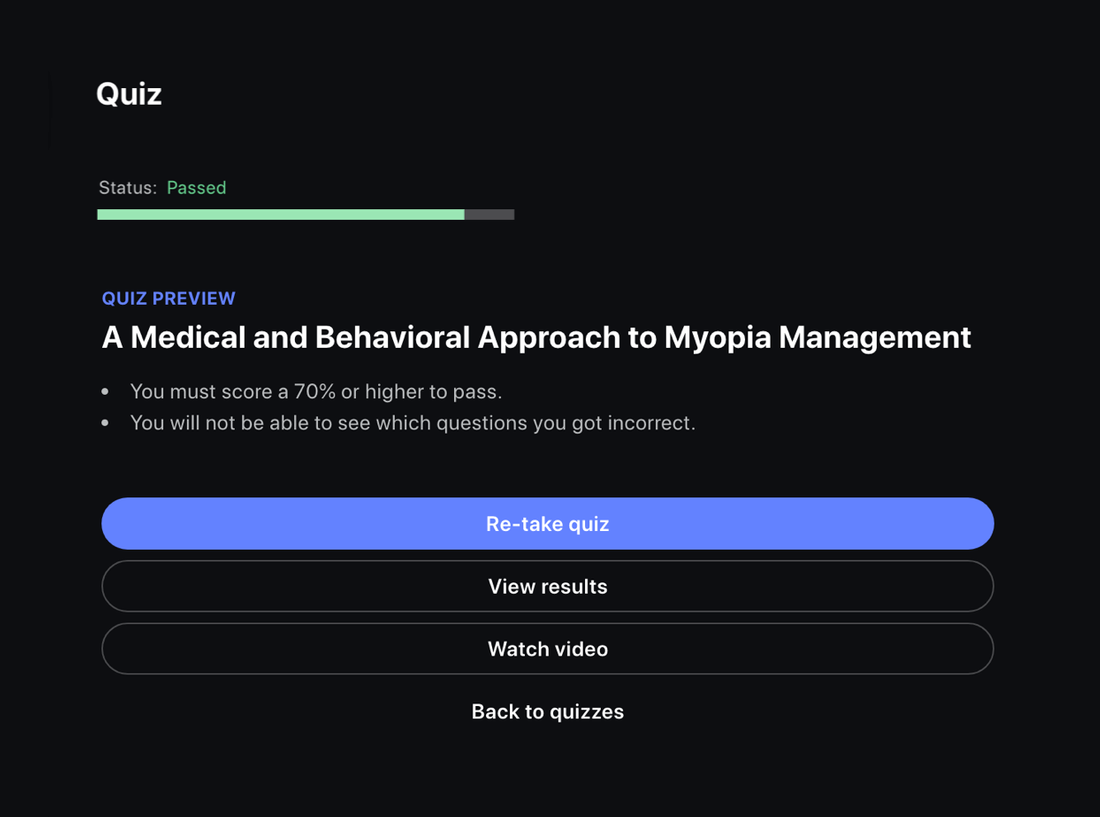Click the Status label
Image resolution: width=1100 pixels, height=817 pixels.
(x=127, y=188)
